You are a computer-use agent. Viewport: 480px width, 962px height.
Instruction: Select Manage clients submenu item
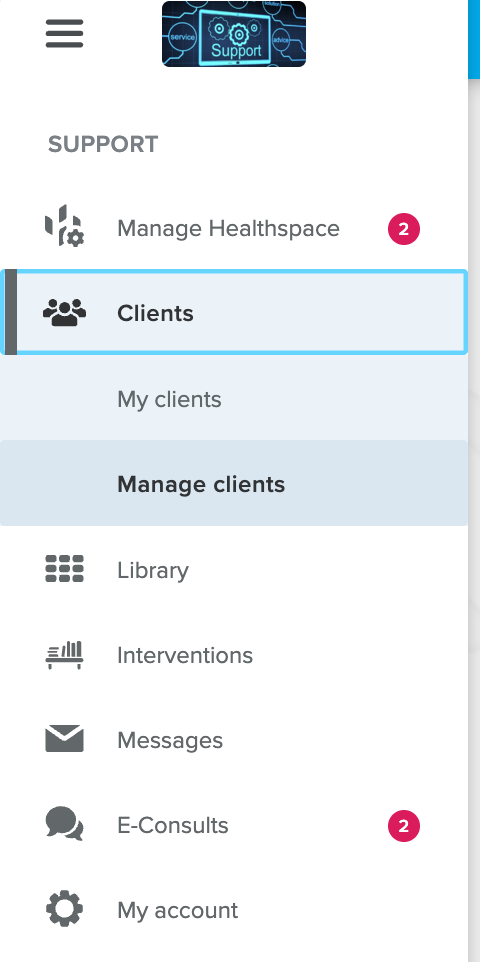click(234, 483)
